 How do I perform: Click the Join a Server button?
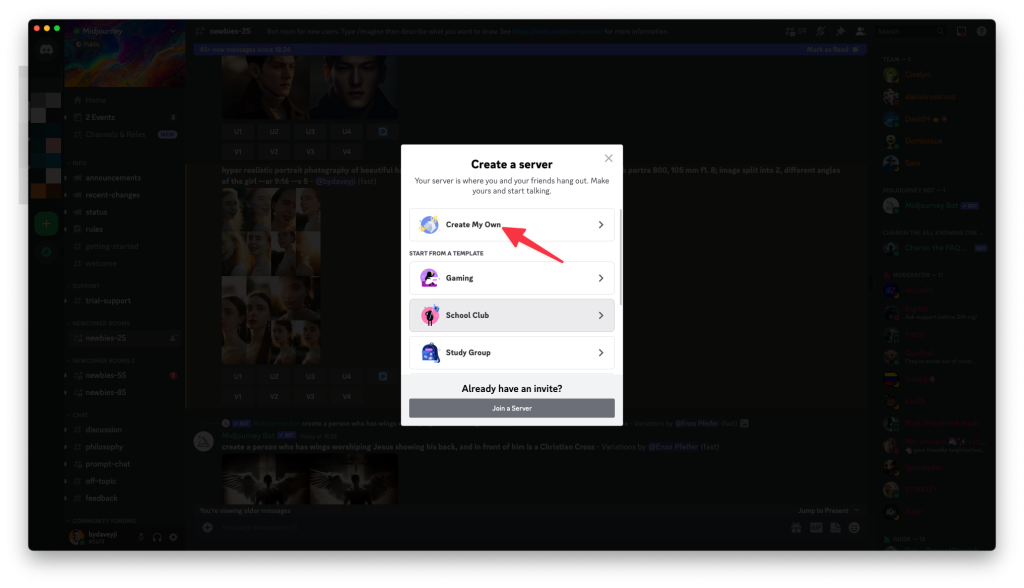[x=511, y=408]
